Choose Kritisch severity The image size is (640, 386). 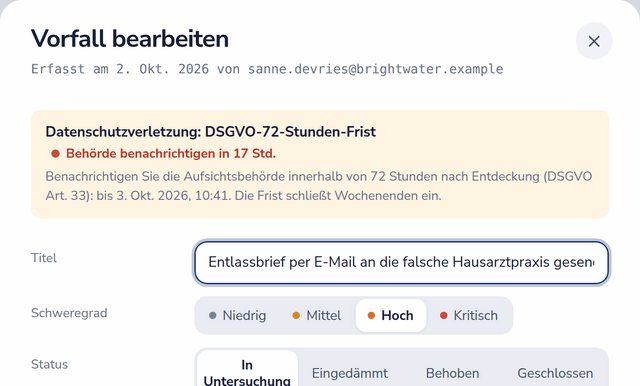coord(469,315)
